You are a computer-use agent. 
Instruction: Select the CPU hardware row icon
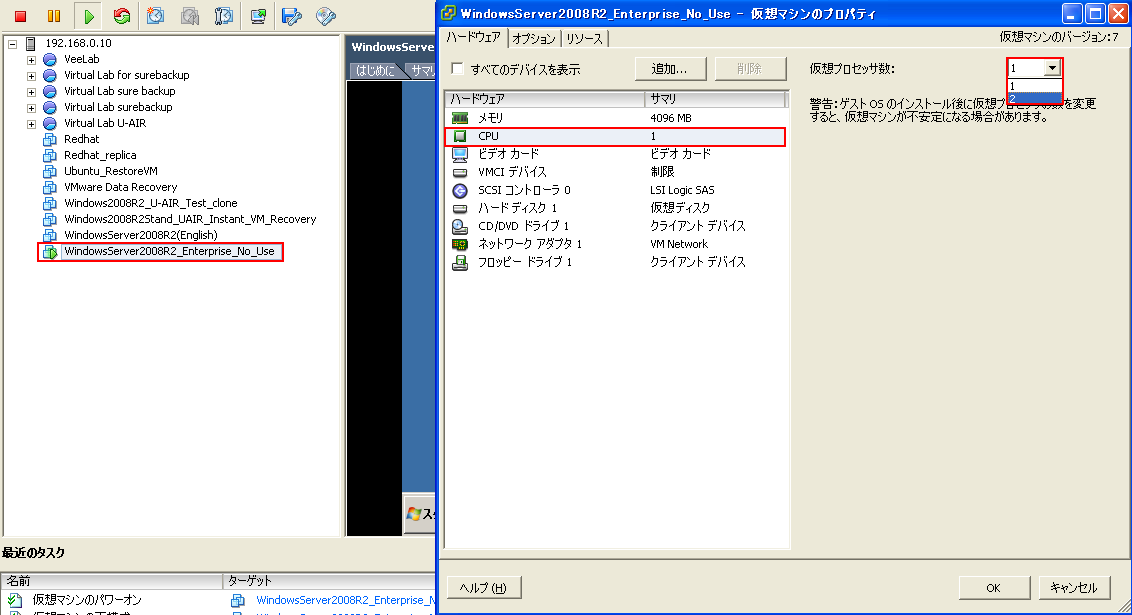(460, 136)
